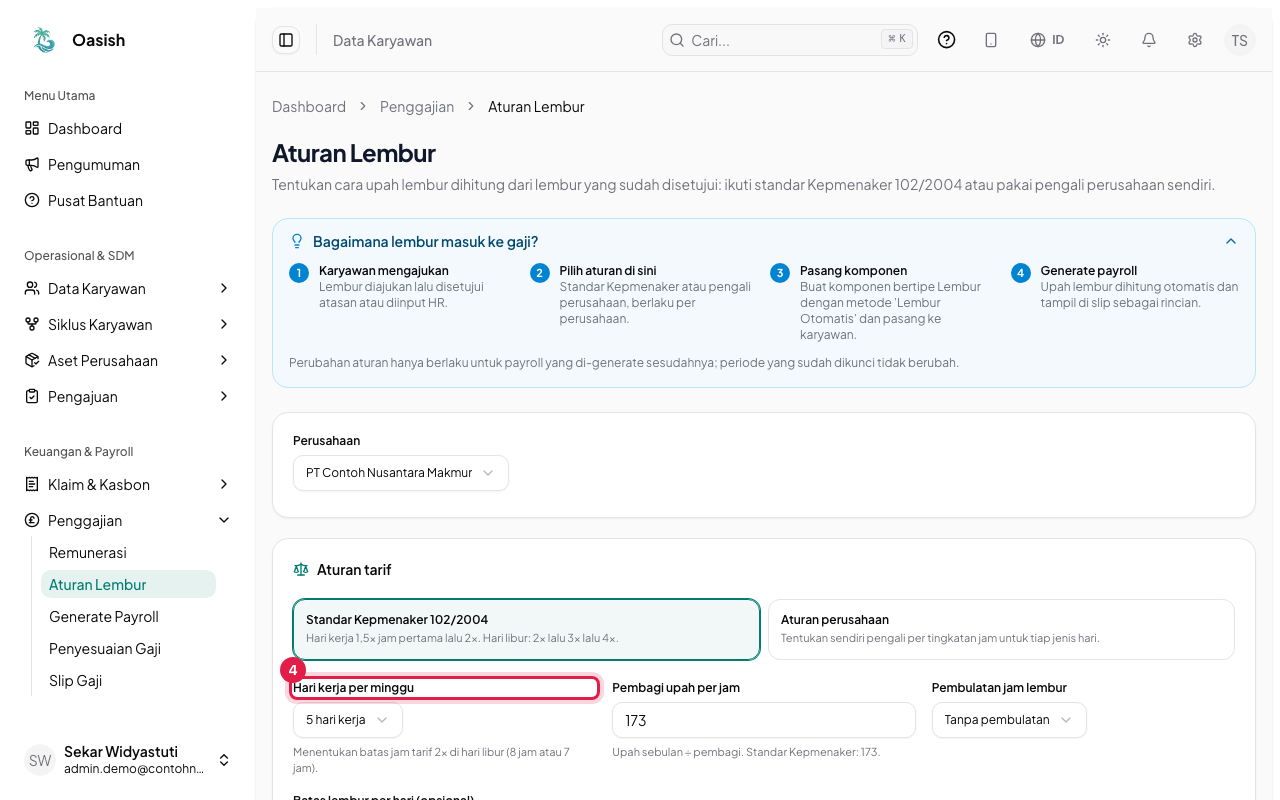Open Dashboard from the sidebar
The image size is (1280, 800).
click(x=128, y=128)
